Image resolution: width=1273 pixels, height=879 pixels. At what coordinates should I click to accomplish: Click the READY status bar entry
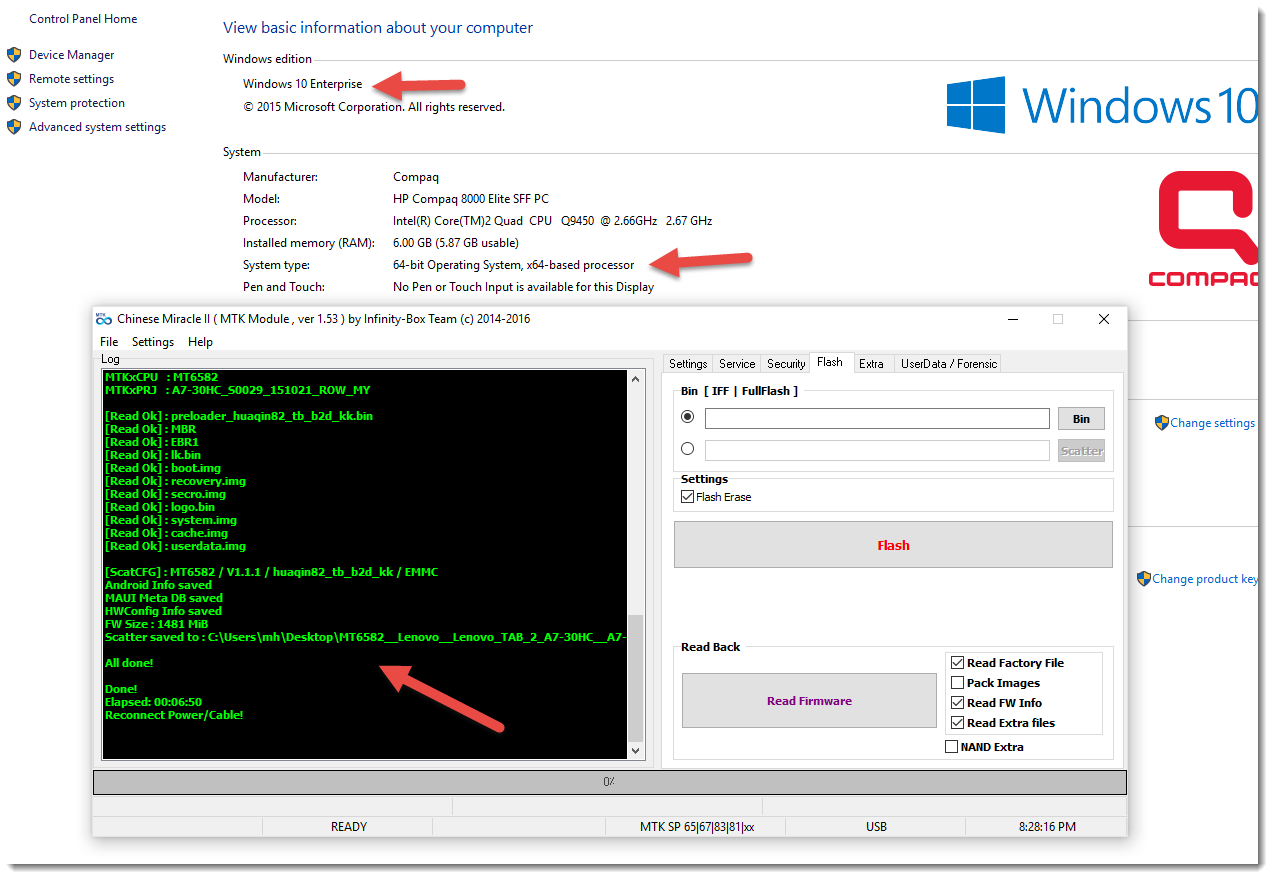(x=349, y=827)
